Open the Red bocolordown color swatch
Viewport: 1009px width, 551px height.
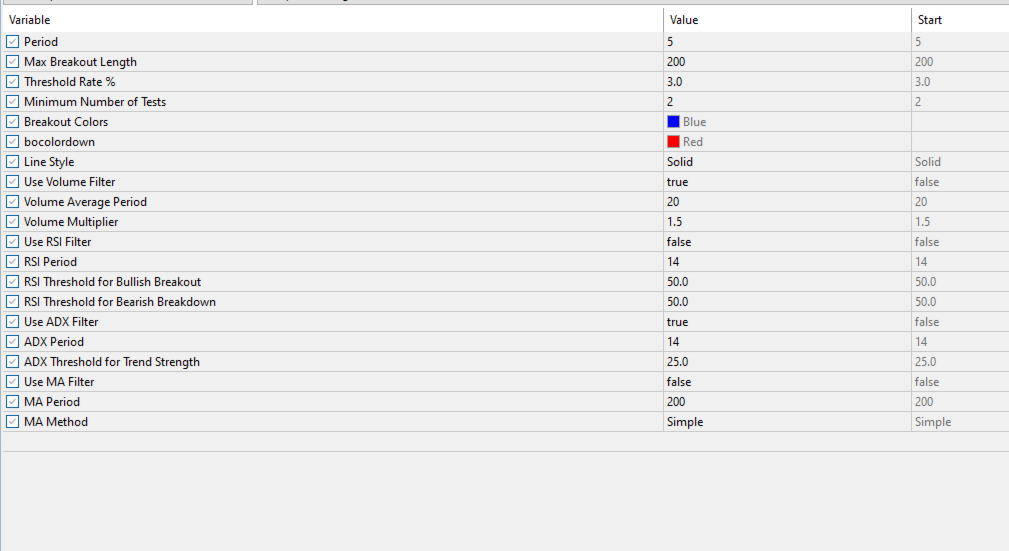673,142
